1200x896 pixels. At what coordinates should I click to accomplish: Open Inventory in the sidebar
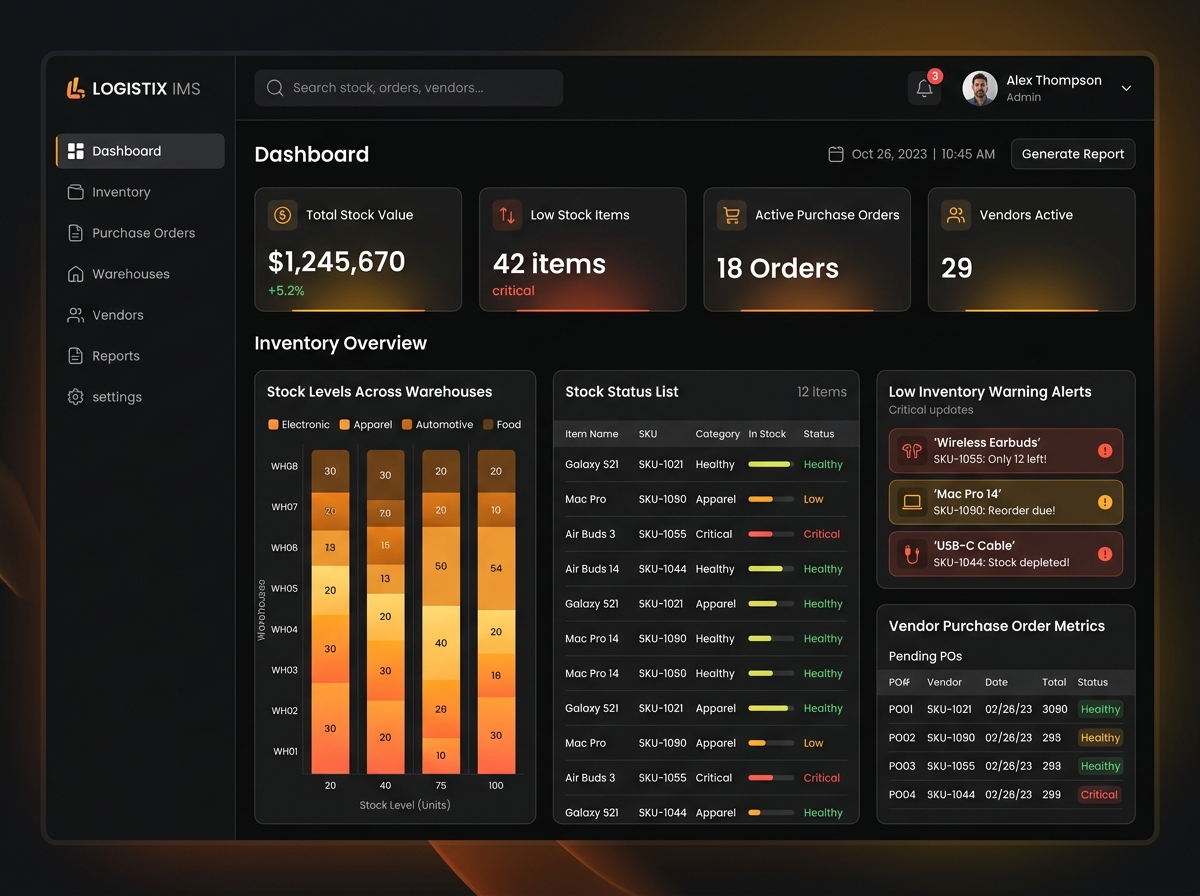[140, 192]
